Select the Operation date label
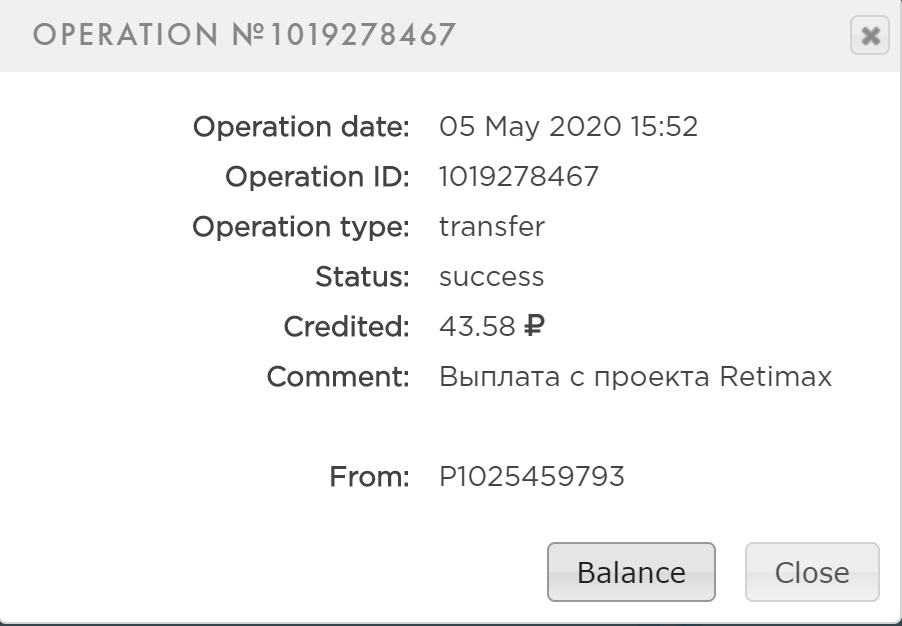This screenshot has width=902, height=626. coord(301,127)
